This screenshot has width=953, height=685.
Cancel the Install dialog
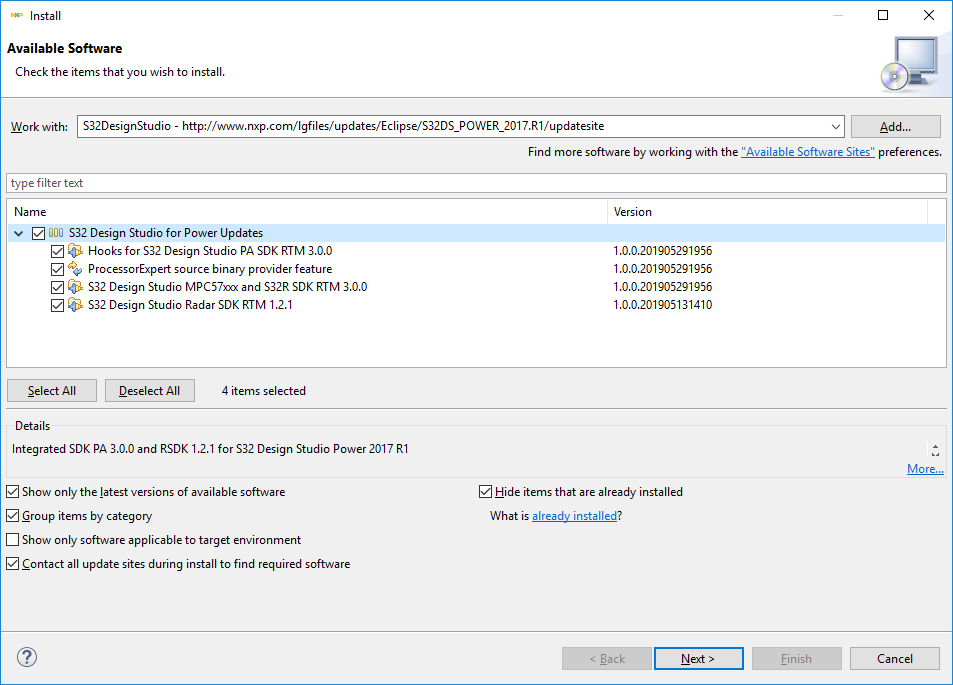tap(895, 659)
